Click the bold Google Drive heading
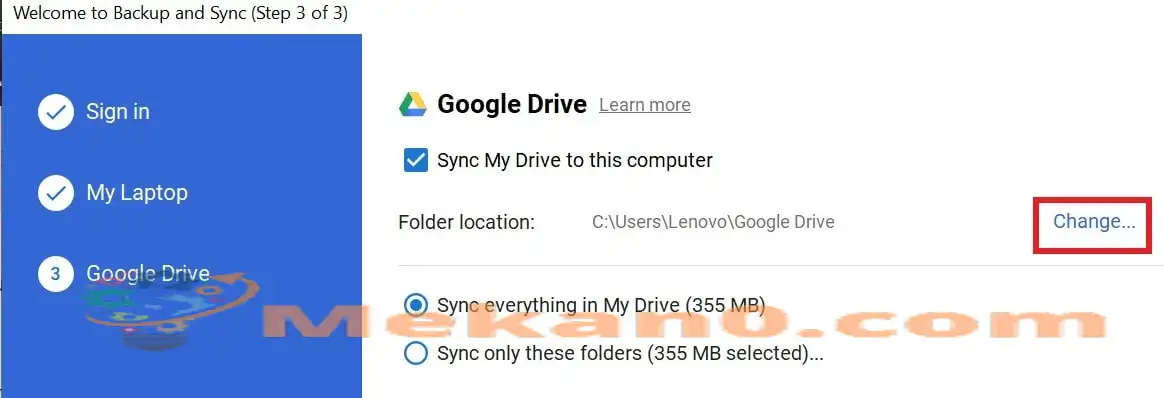1164x398 pixels. click(512, 105)
